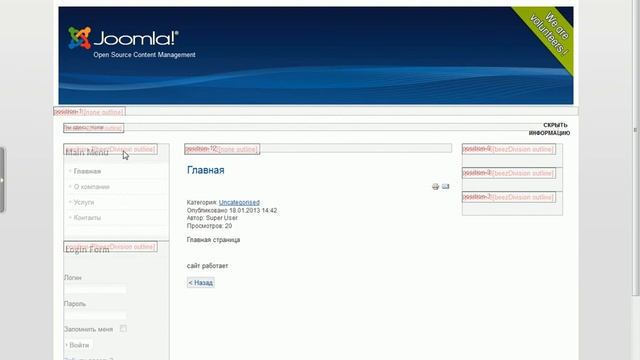Click the 'Просмотров: 20' text
The width and height of the screenshot is (640, 360).
(209, 226)
